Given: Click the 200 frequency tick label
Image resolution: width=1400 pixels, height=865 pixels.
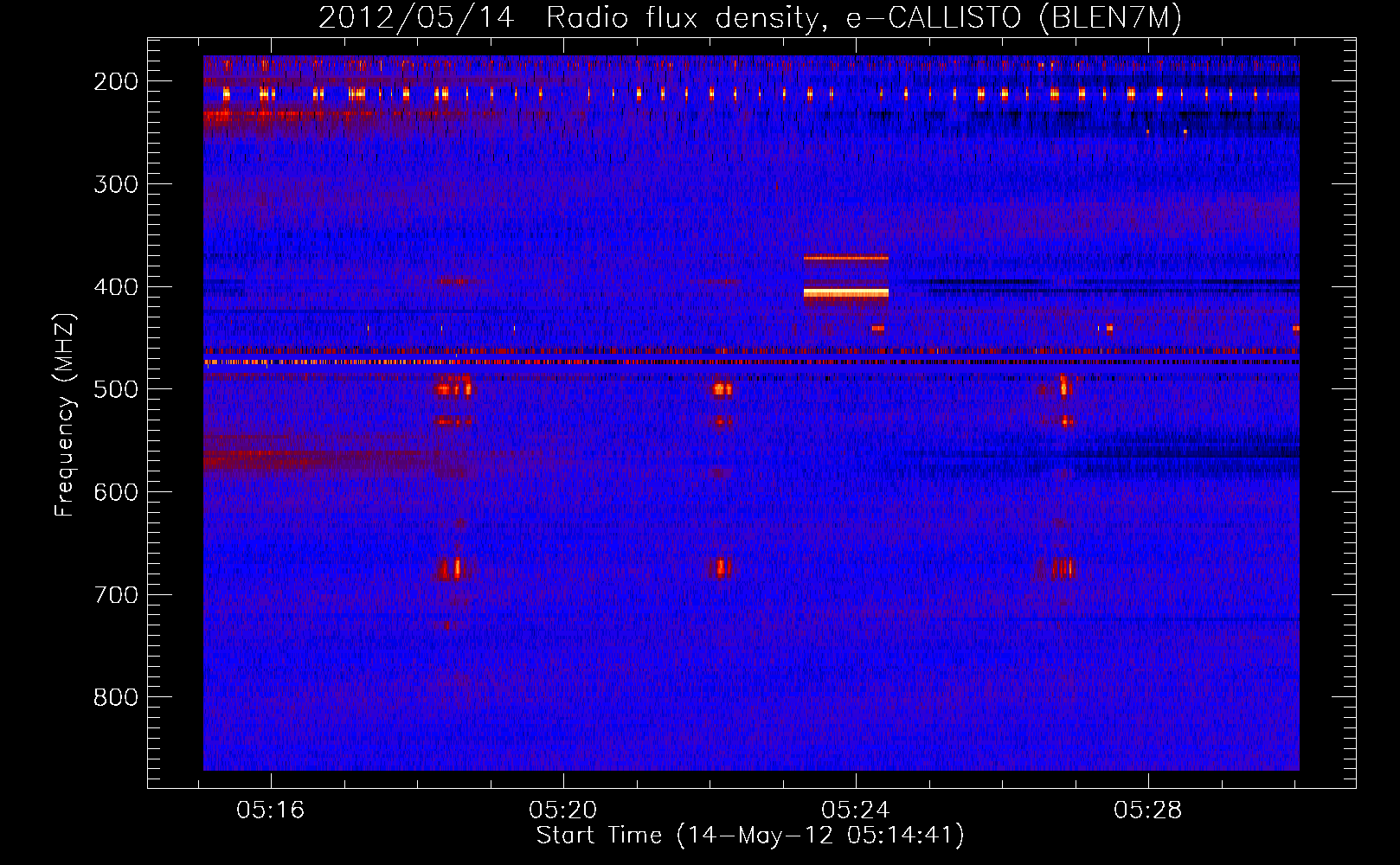Looking at the screenshot, I should pos(116,81).
